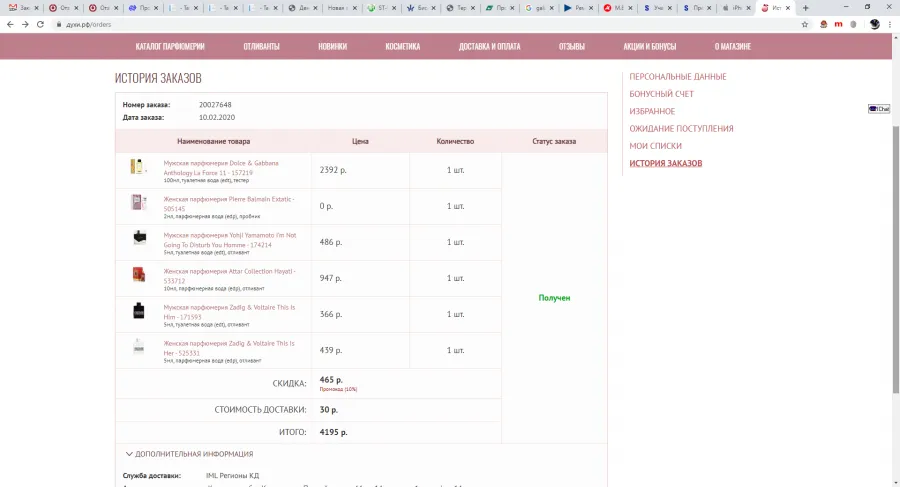Image resolution: width=900 pixels, height=487 pixels.
Task: Open the Косметика menu
Action: click(x=402, y=47)
